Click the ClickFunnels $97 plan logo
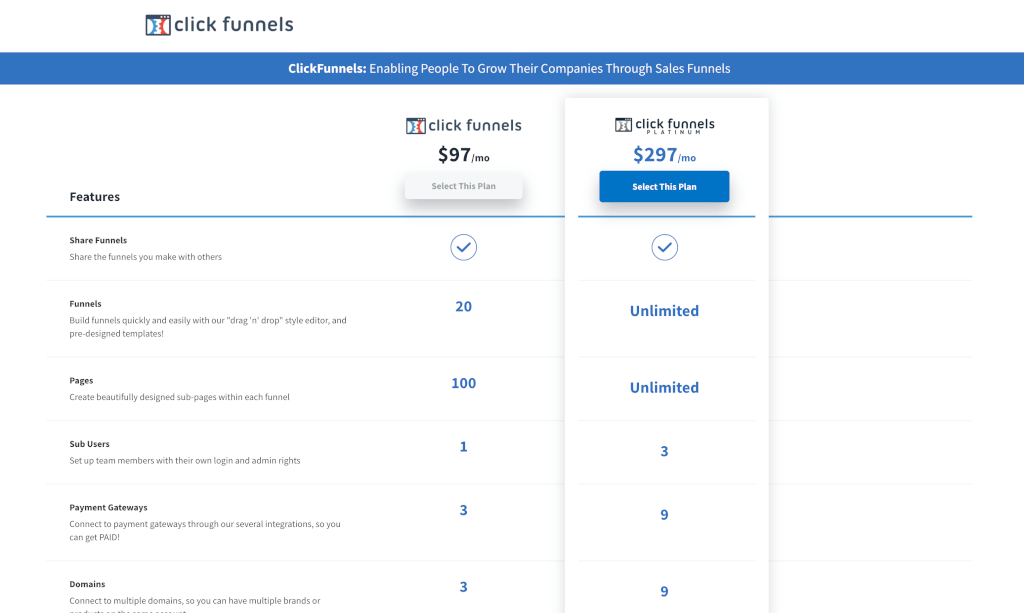This screenshot has height=613, width=1024. (x=464, y=125)
